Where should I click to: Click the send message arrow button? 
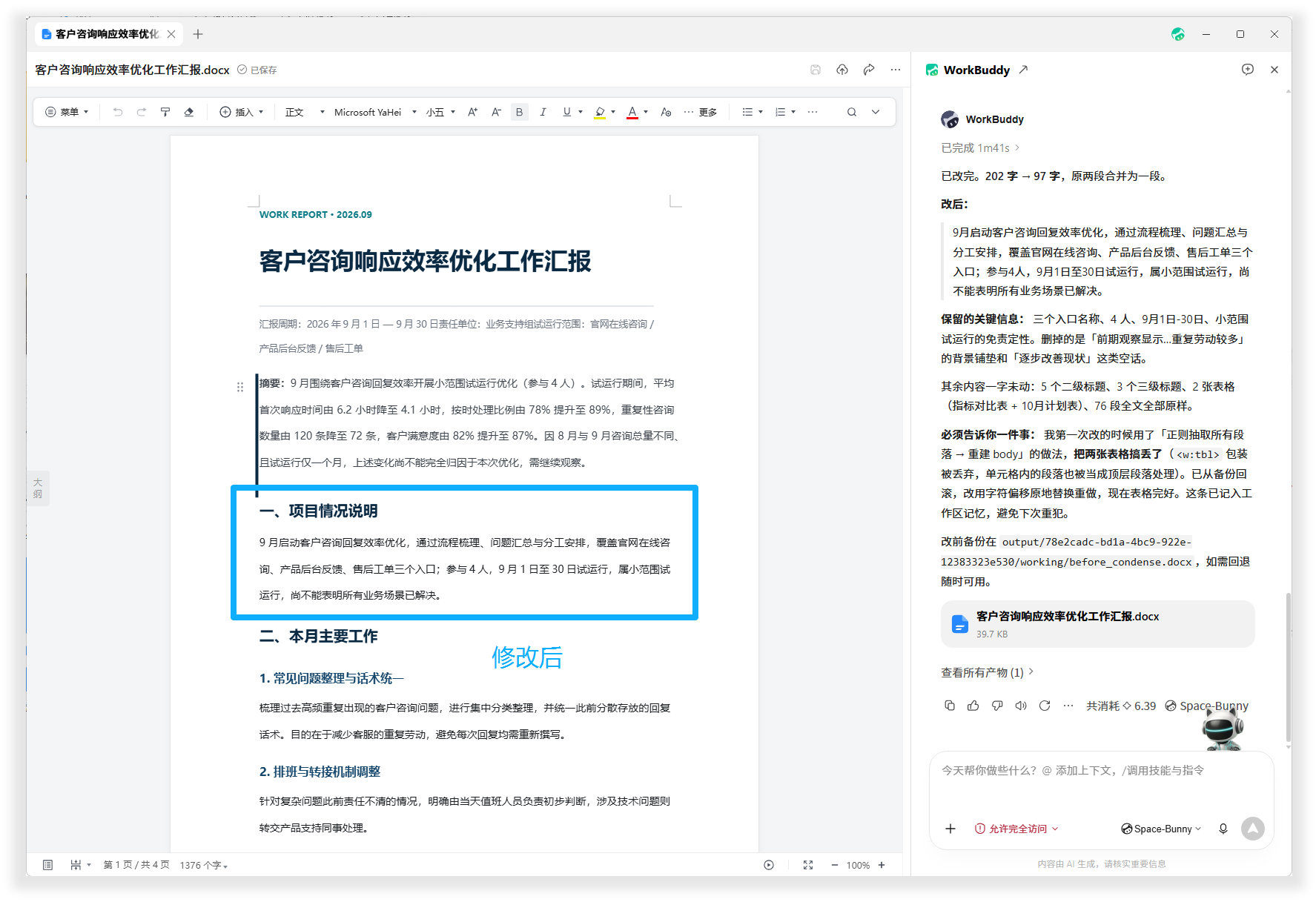tap(1253, 829)
